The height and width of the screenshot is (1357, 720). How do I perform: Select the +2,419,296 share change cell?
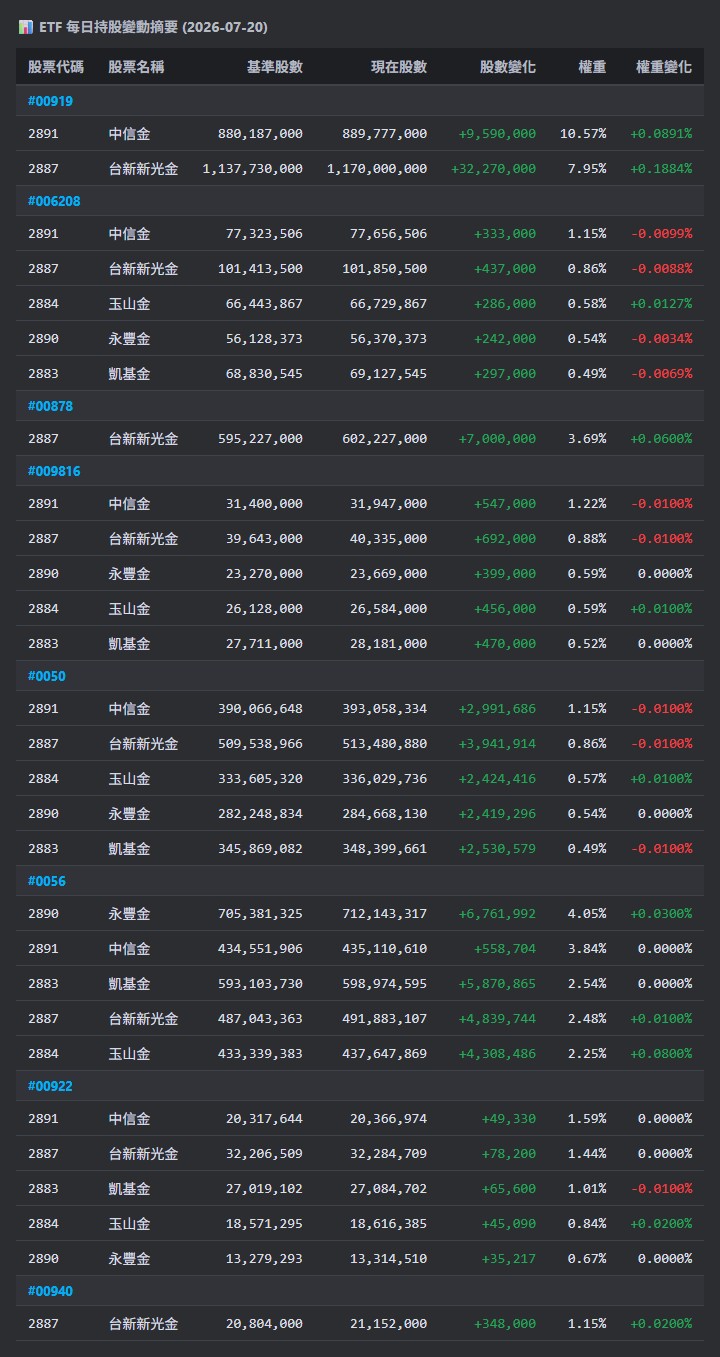[498, 813]
